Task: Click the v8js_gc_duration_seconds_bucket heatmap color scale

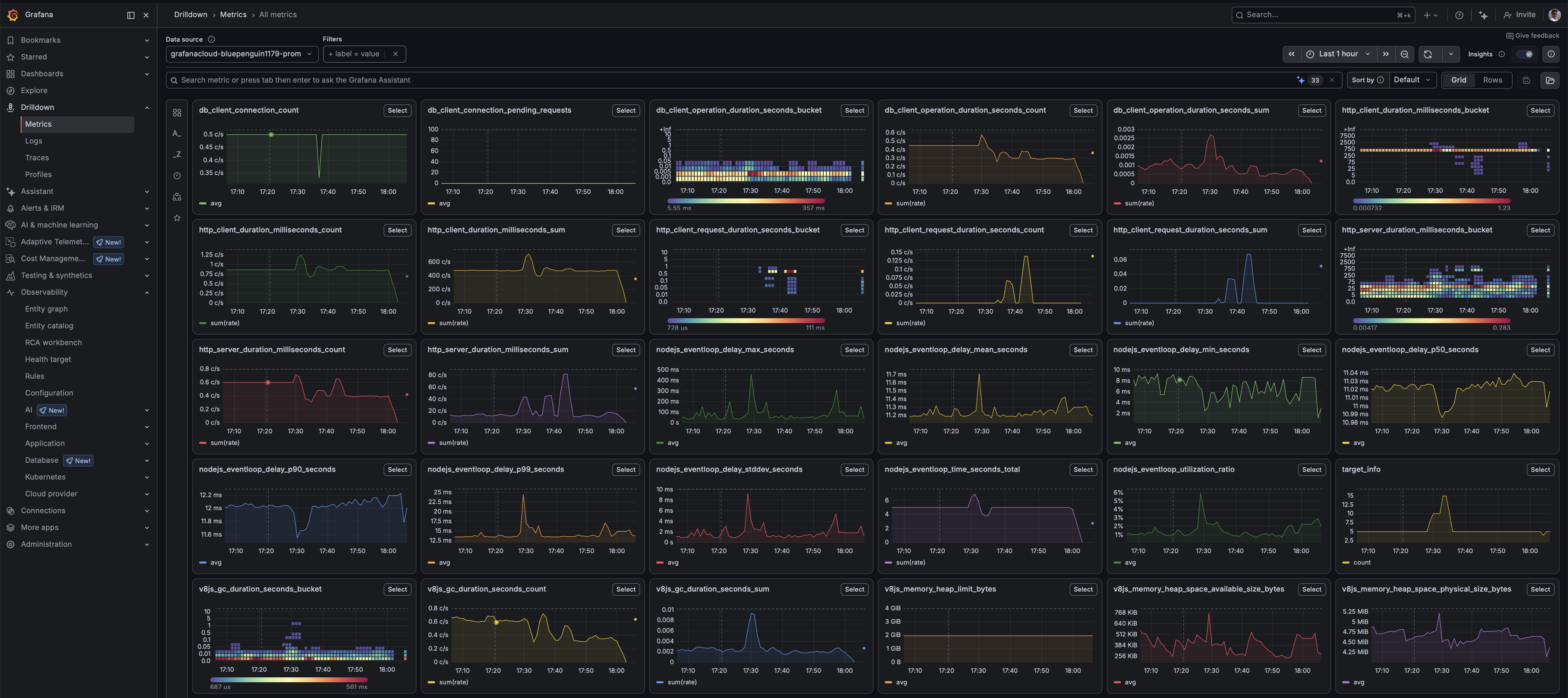Action: coord(288,680)
